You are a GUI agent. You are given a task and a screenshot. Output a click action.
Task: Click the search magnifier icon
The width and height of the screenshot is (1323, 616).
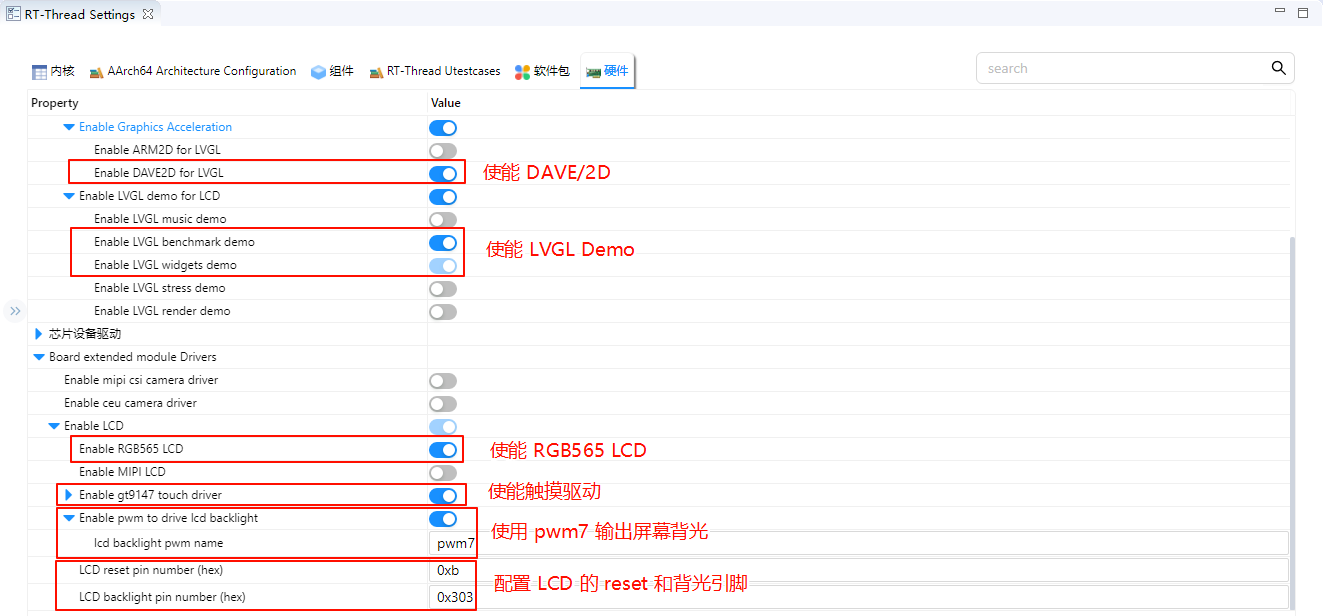[1278, 68]
